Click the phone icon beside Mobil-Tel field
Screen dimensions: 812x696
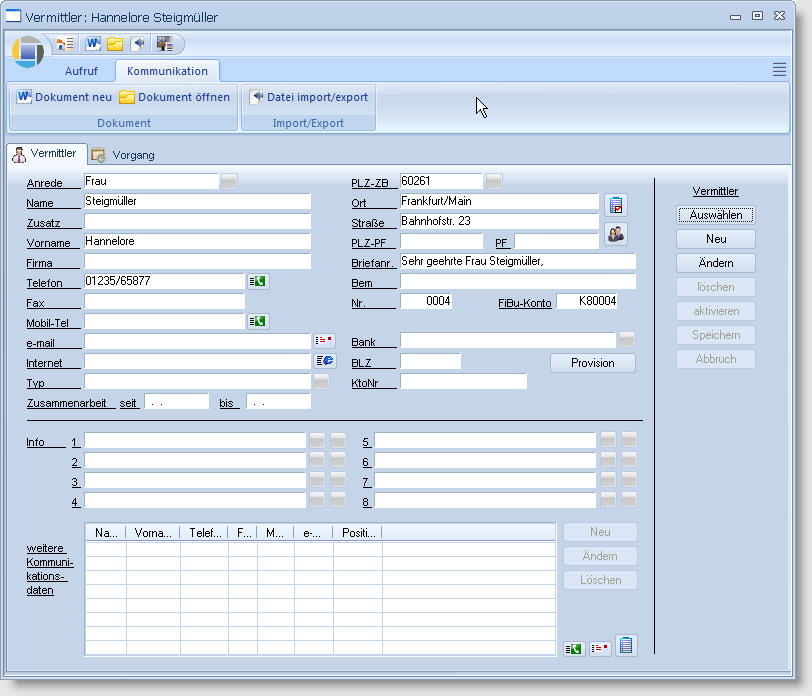tap(258, 321)
